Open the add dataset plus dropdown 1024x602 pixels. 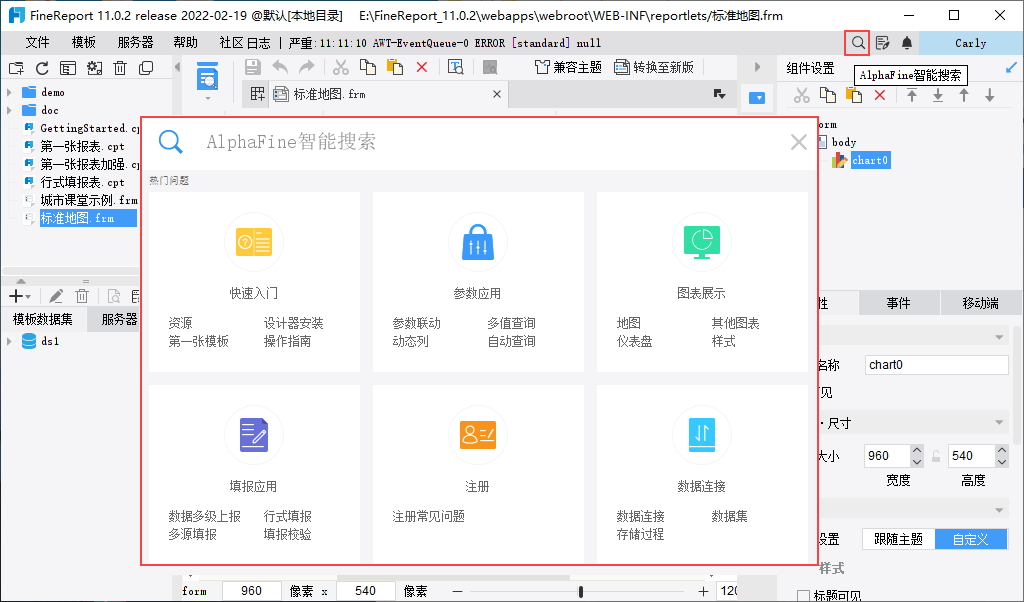click(x=20, y=296)
